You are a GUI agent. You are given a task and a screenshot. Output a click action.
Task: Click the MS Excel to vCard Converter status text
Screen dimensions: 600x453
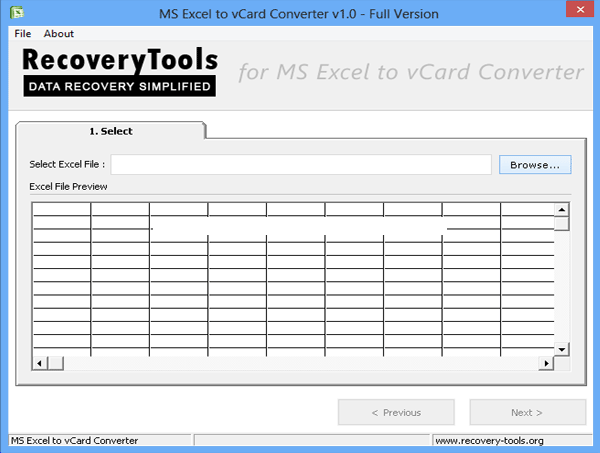74,441
